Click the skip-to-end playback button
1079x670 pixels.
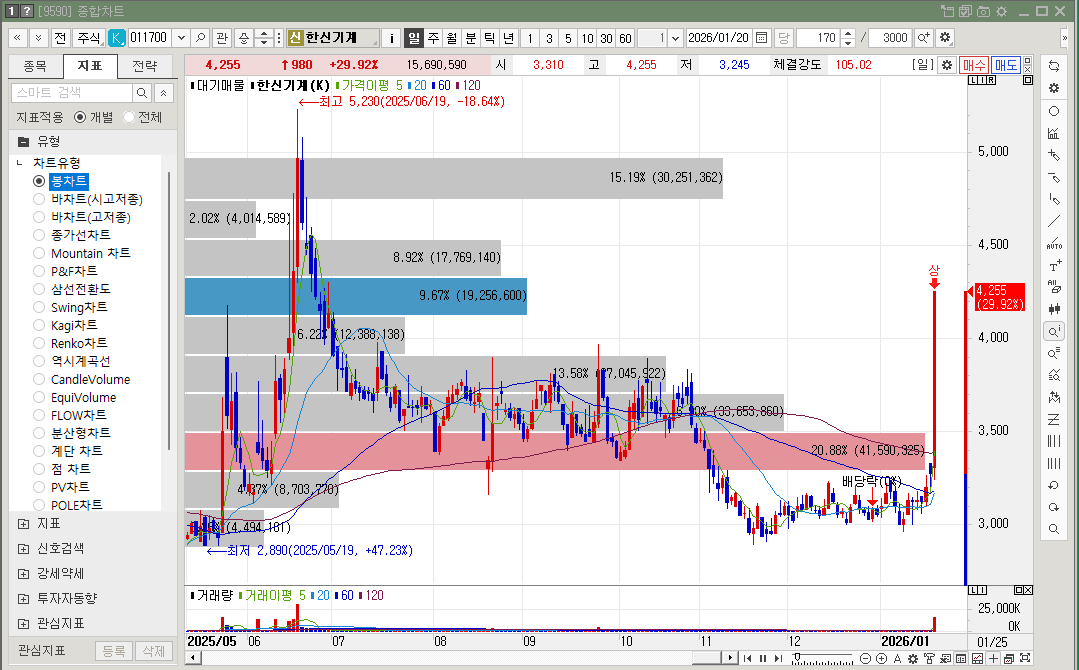coord(778,658)
